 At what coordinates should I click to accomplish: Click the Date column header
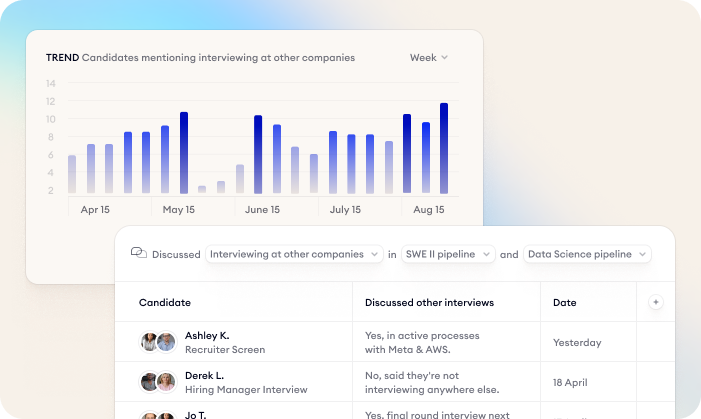pyautogui.click(x=564, y=302)
